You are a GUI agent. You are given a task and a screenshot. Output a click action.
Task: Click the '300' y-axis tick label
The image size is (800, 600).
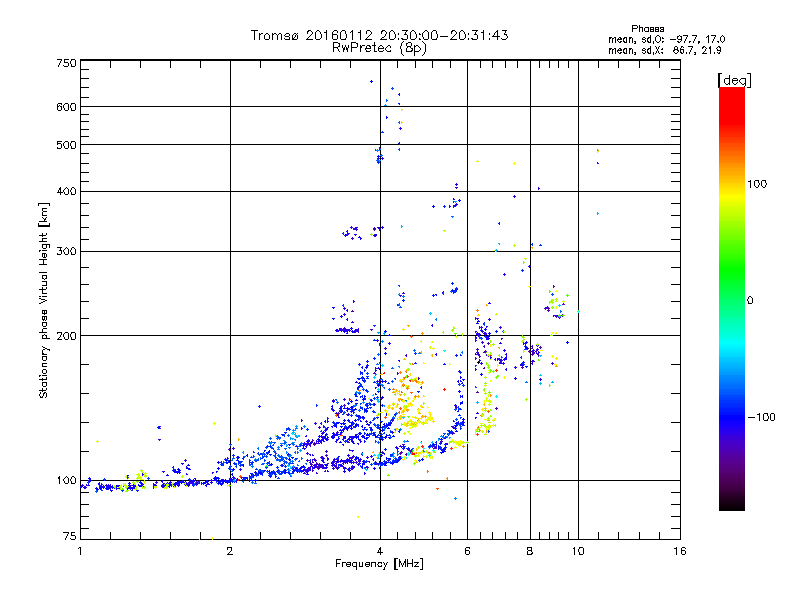(66, 251)
